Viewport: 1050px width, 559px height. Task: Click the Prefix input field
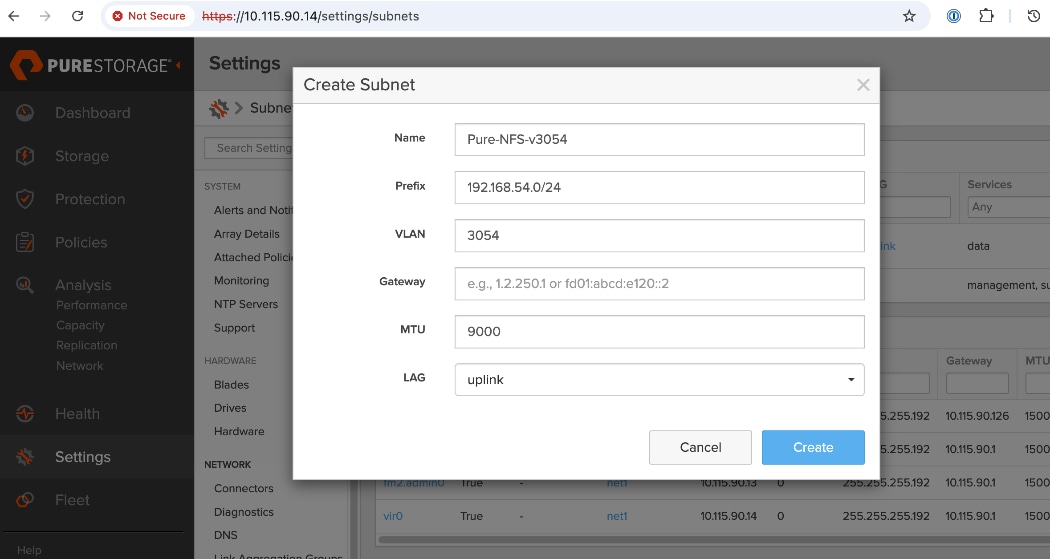(660, 187)
